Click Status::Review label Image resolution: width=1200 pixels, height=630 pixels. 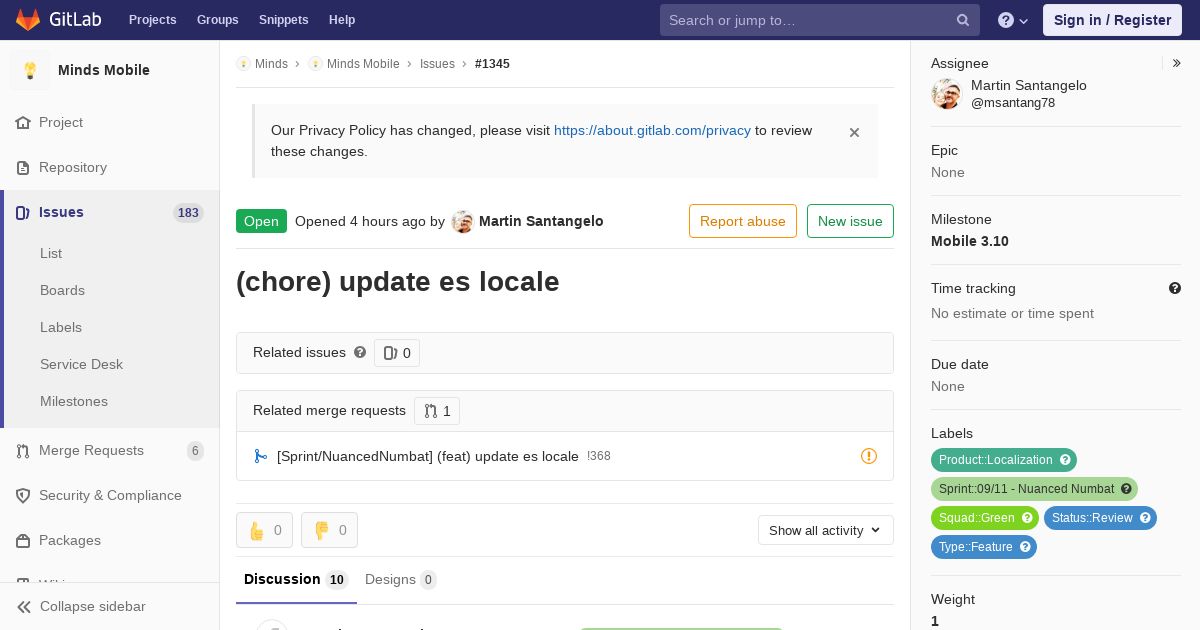(1100, 518)
